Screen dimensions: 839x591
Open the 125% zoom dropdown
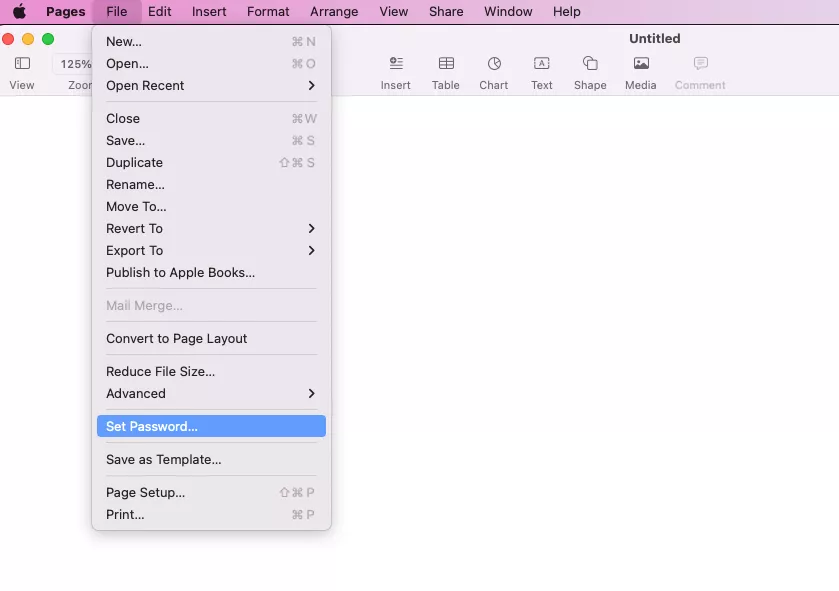73,64
